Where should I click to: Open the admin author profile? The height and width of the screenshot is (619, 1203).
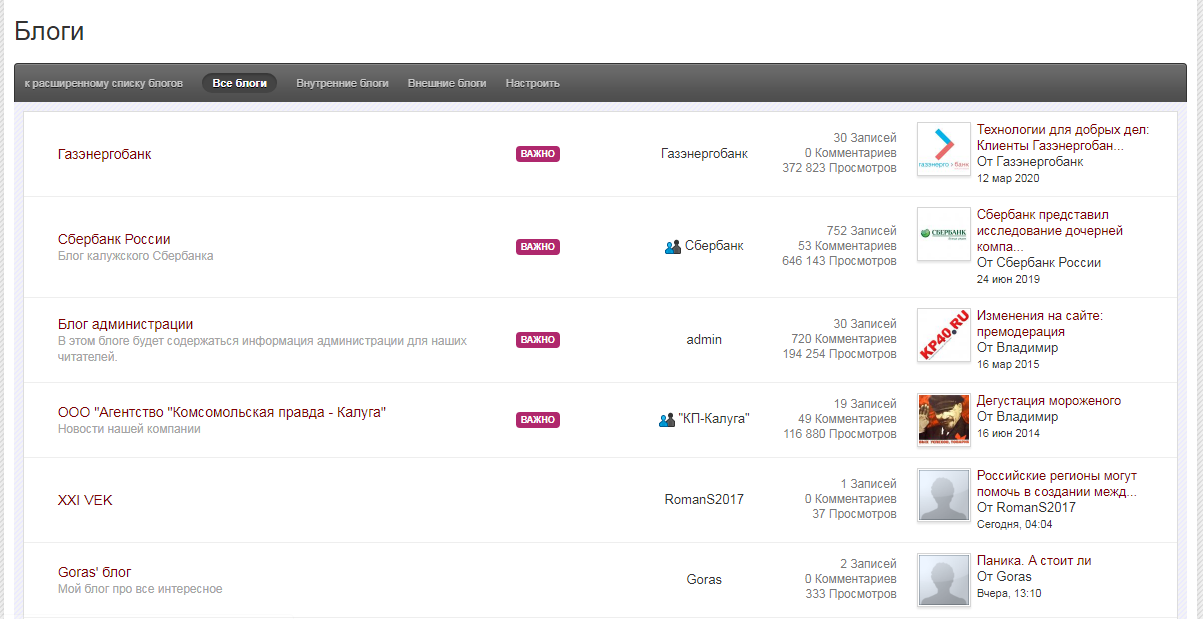pos(704,339)
